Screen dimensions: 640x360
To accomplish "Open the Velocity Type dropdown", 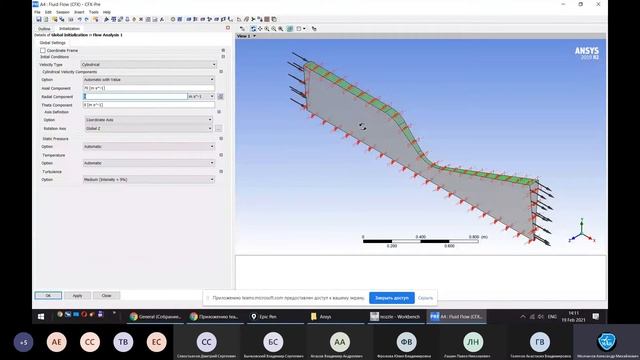I will point(149,64).
